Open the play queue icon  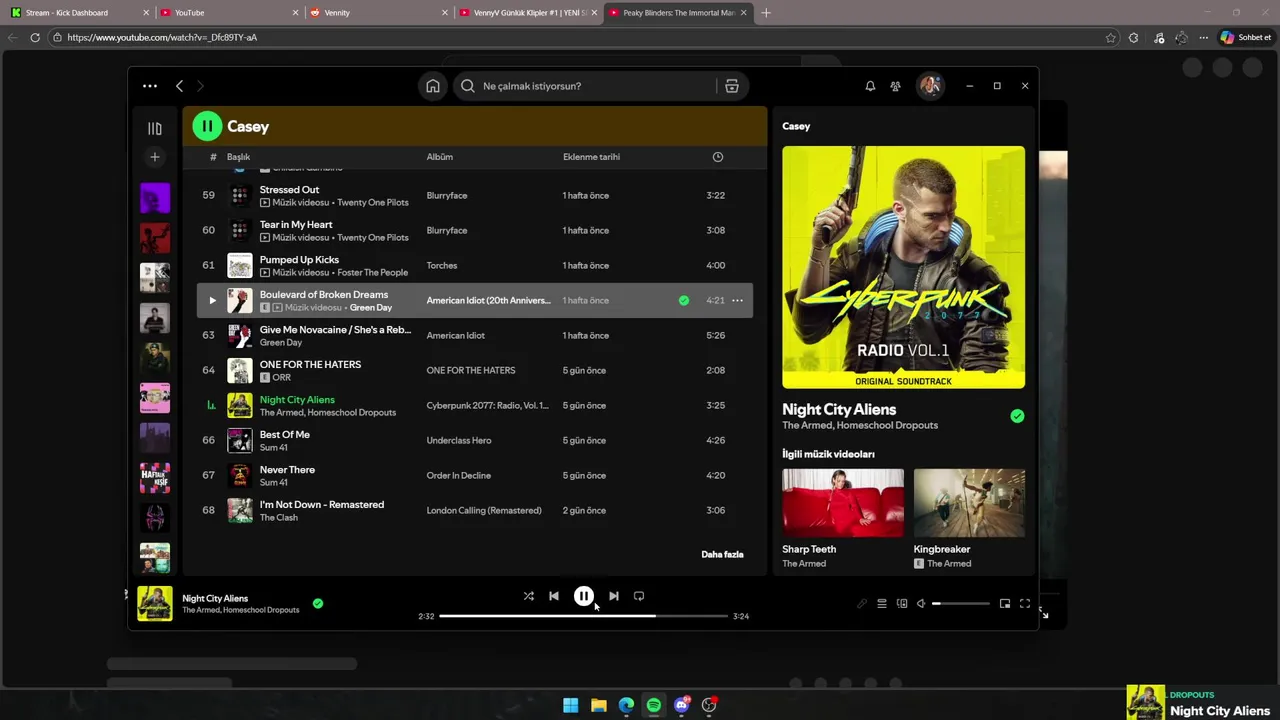[x=882, y=604]
